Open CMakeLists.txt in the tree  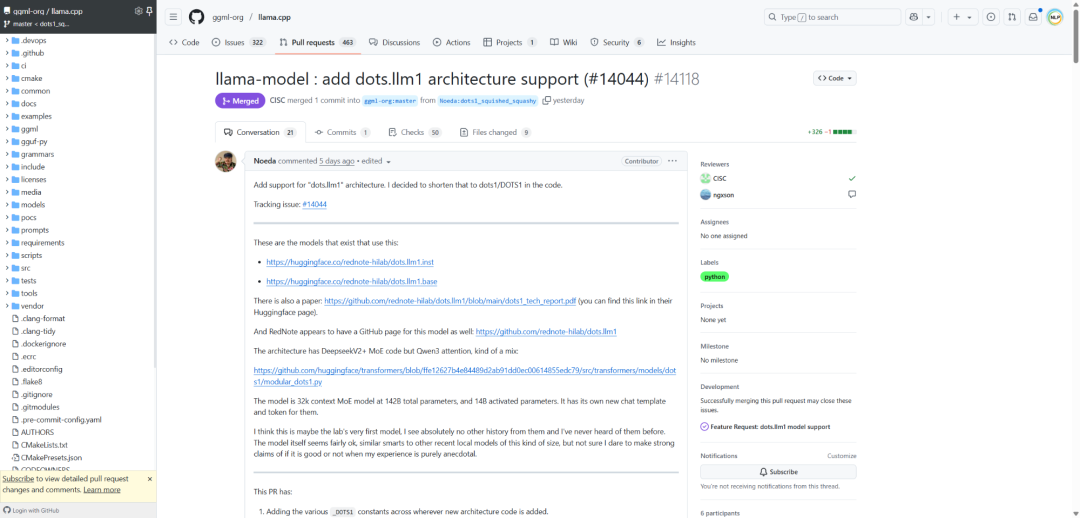pyautogui.click(x=44, y=445)
